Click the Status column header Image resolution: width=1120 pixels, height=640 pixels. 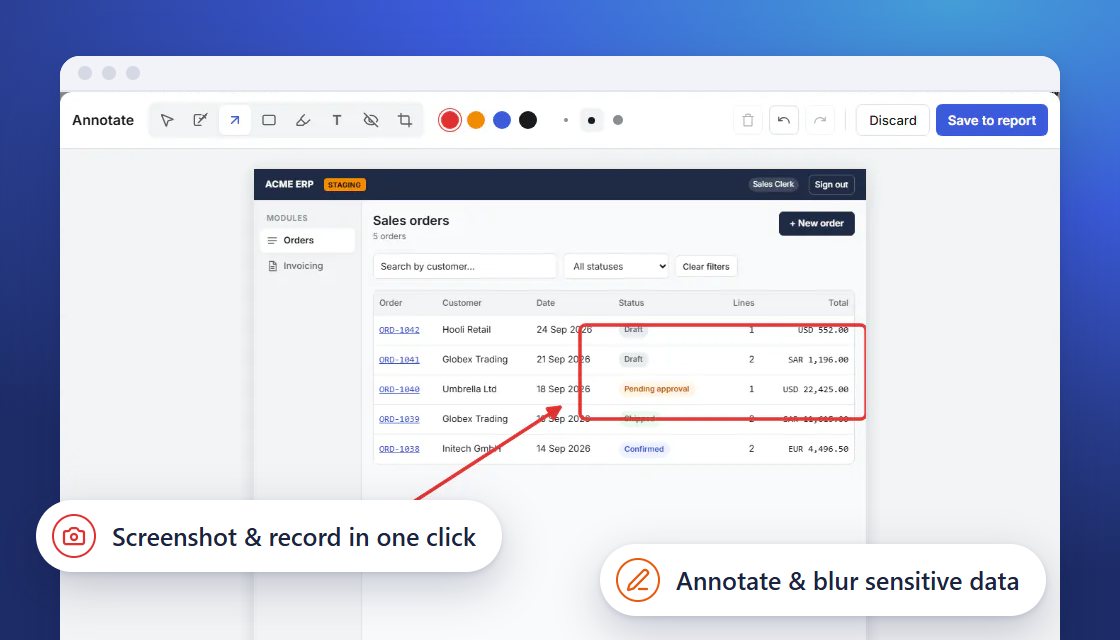click(631, 303)
